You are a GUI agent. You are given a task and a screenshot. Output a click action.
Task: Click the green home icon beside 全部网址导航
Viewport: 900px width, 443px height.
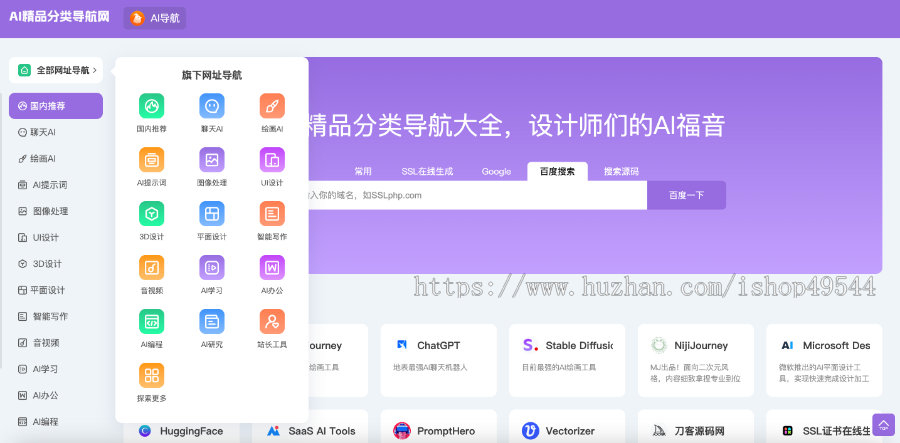[x=24, y=71]
